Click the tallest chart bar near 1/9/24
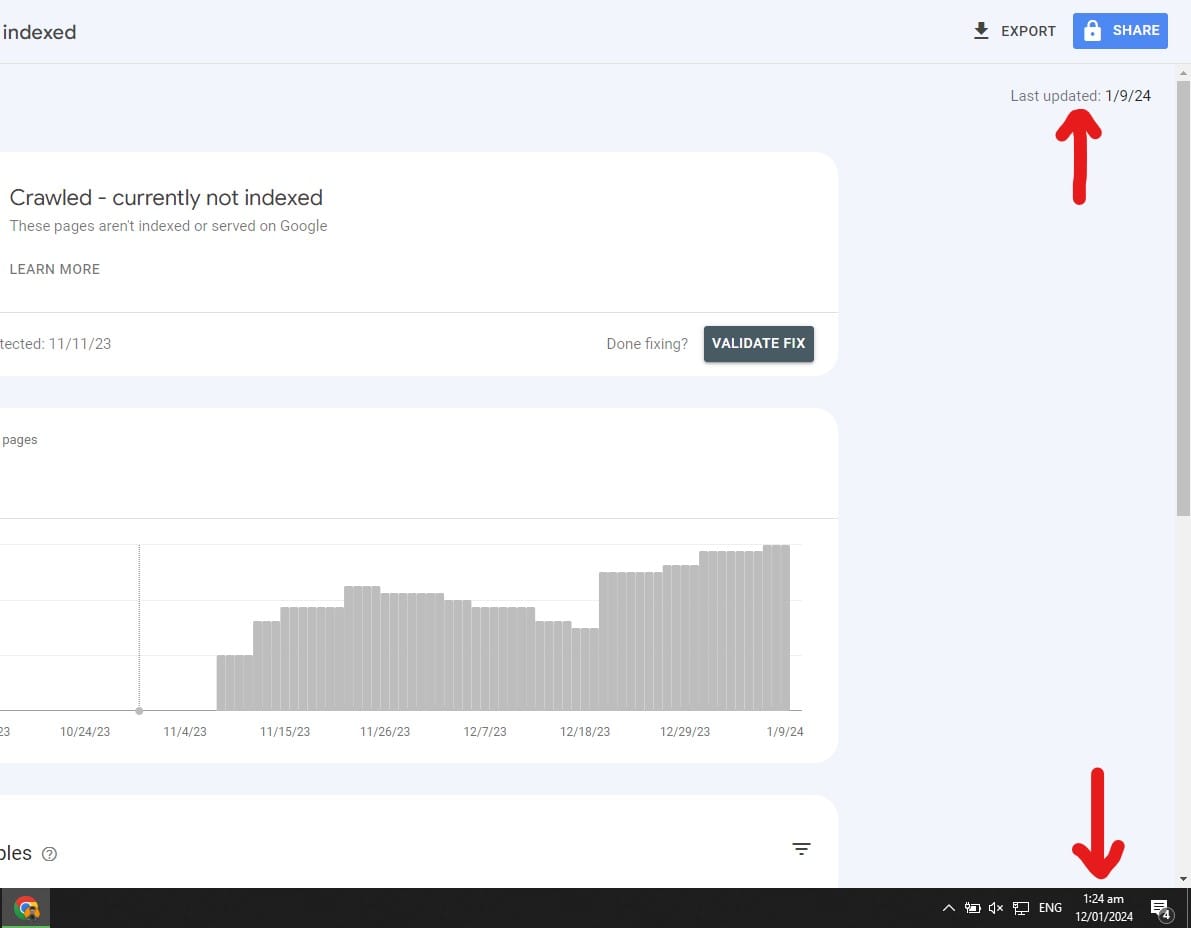 tap(777, 627)
